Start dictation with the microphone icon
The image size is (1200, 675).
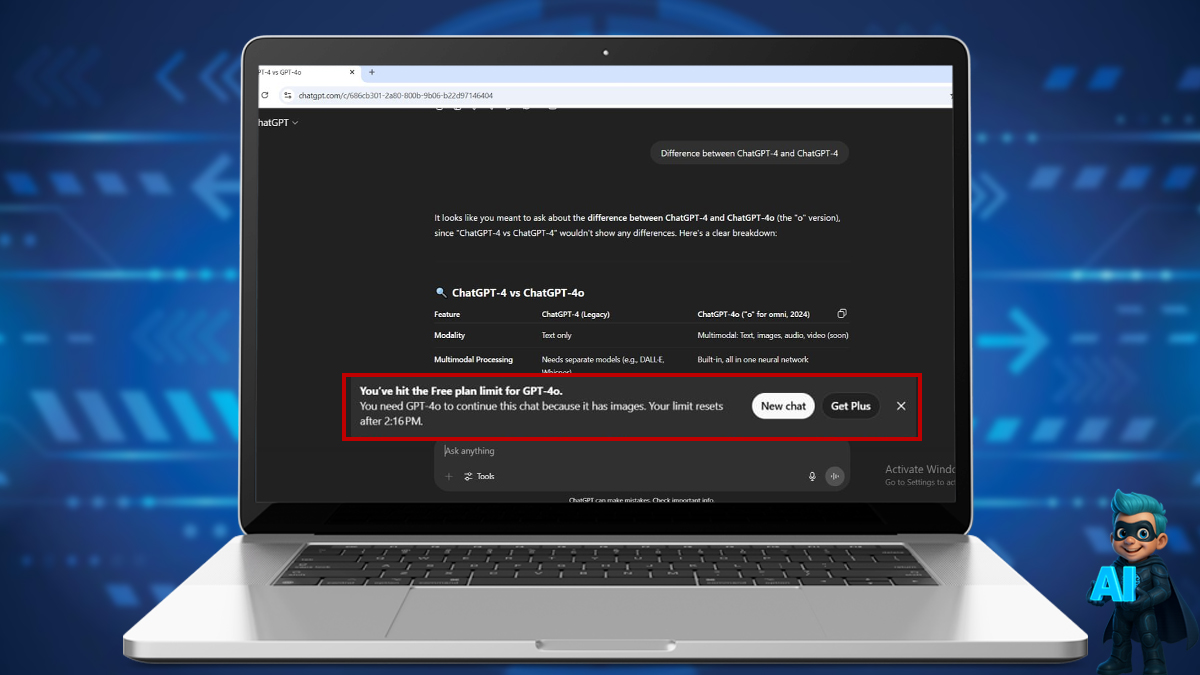coord(812,476)
